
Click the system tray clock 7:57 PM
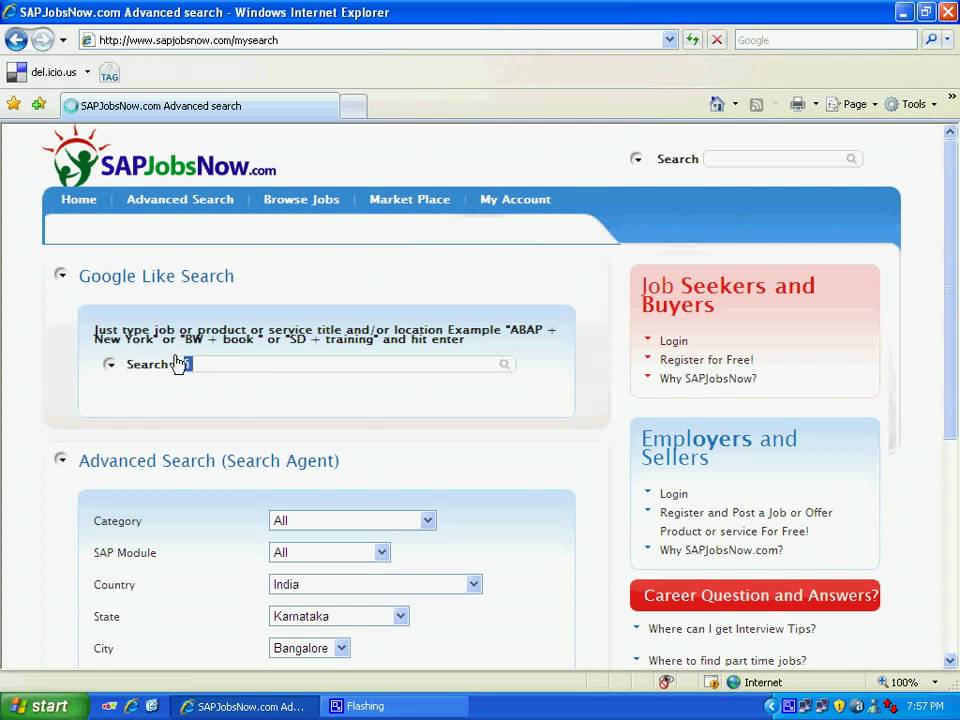point(925,706)
